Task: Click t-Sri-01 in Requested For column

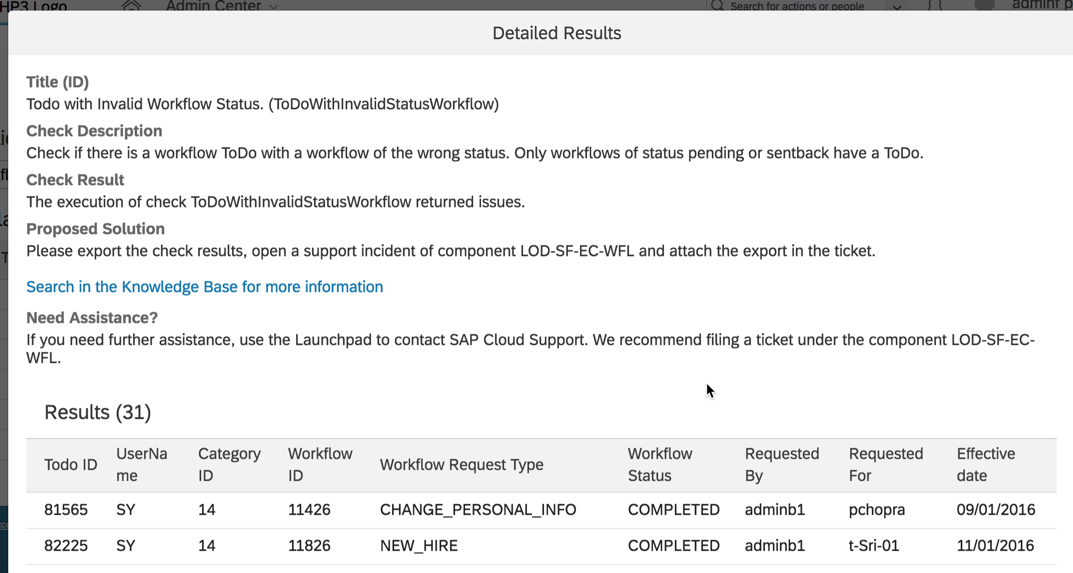Action: coord(874,546)
